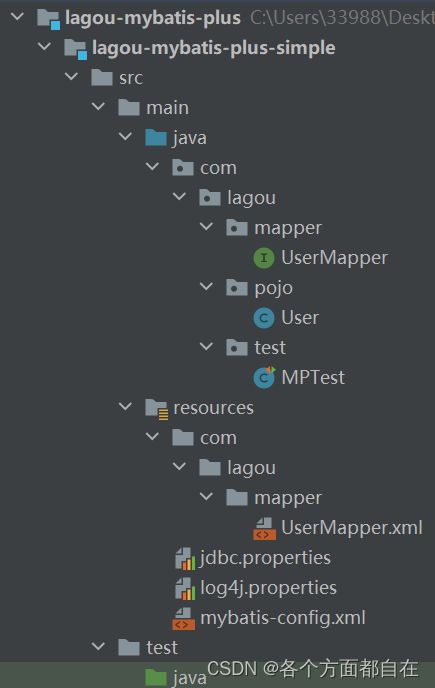Click the mybatis-config.xml file icon
435x688 pixels.
183,618
